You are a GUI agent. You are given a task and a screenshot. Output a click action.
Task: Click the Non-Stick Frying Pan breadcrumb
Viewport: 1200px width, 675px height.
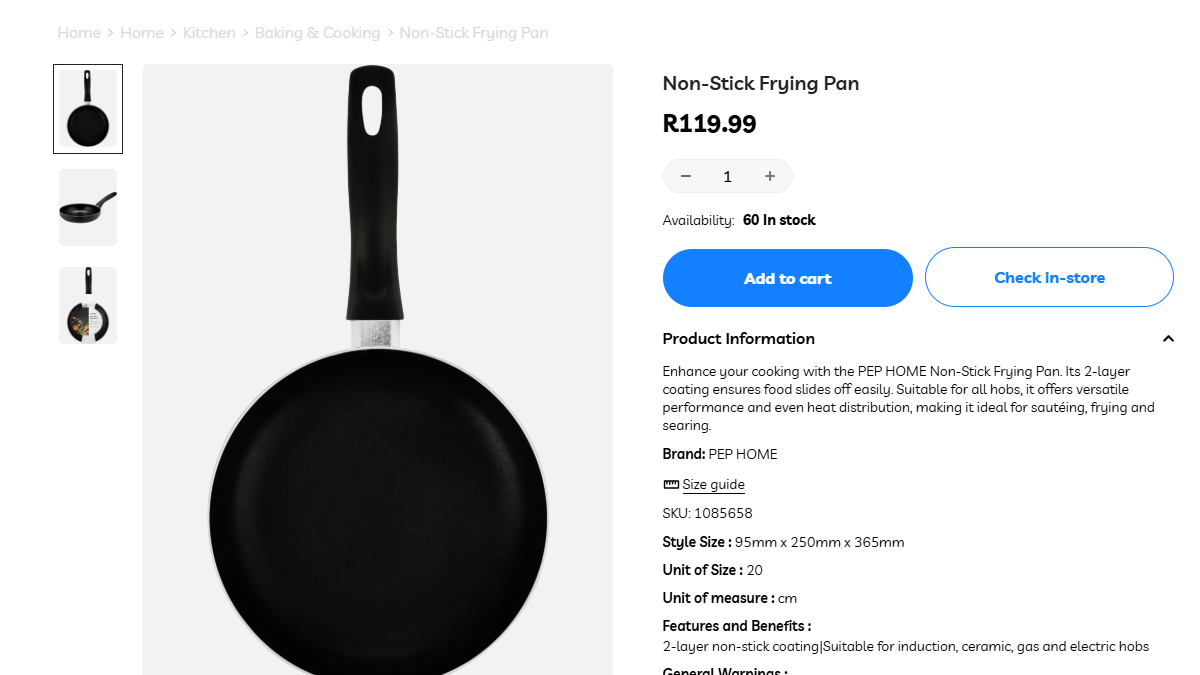pos(474,33)
